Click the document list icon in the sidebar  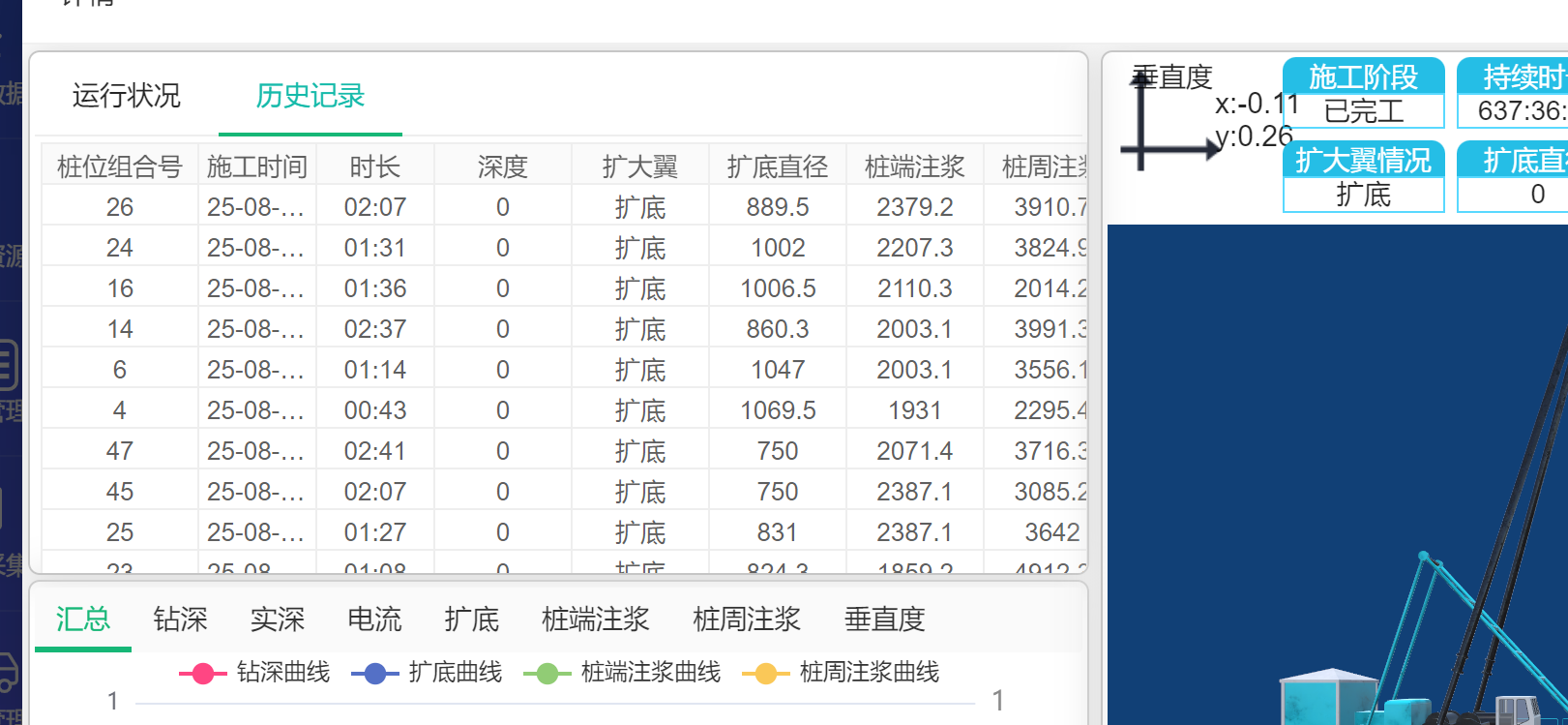[8, 366]
